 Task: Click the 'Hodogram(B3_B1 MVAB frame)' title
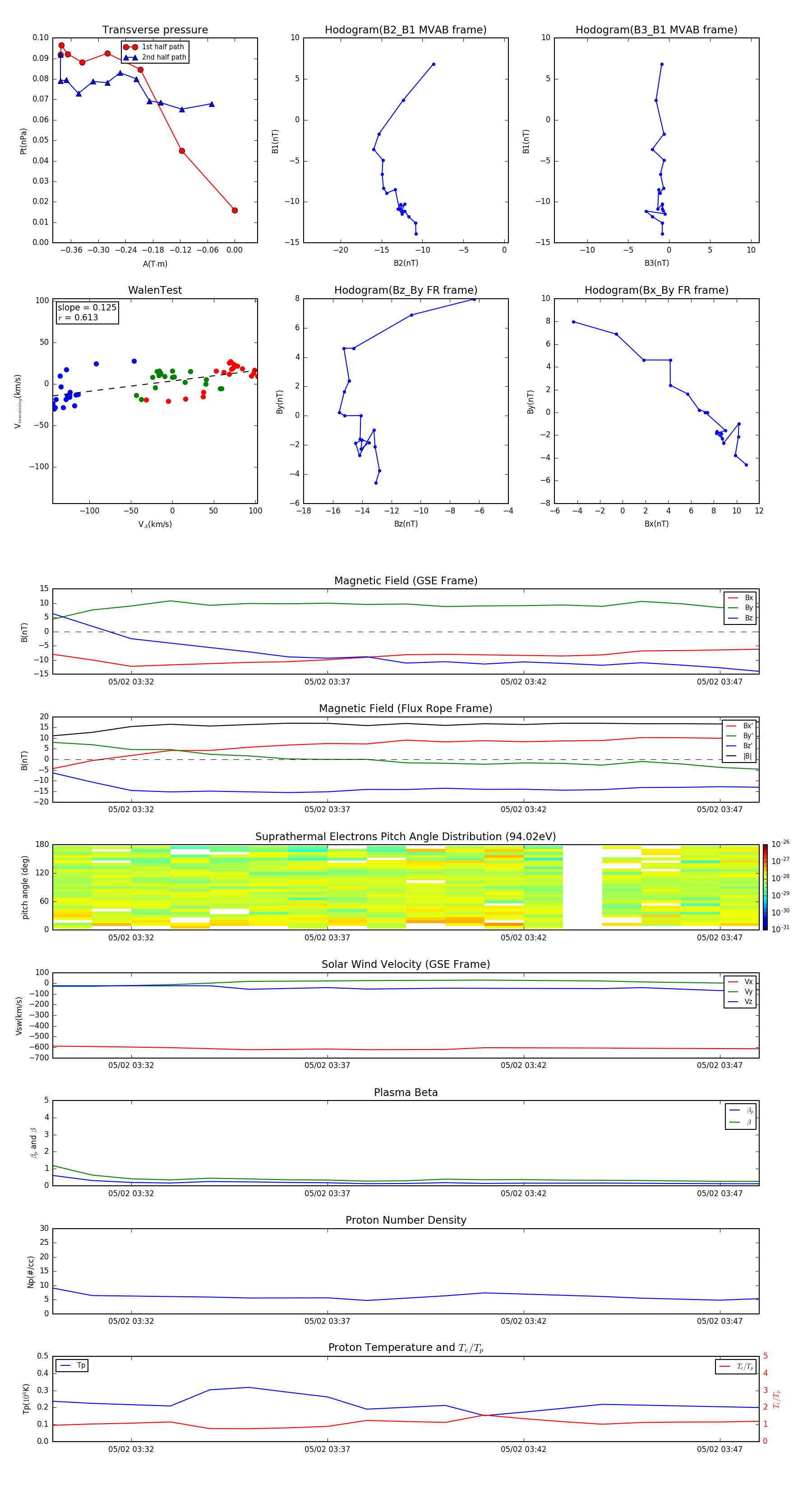(656, 30)
